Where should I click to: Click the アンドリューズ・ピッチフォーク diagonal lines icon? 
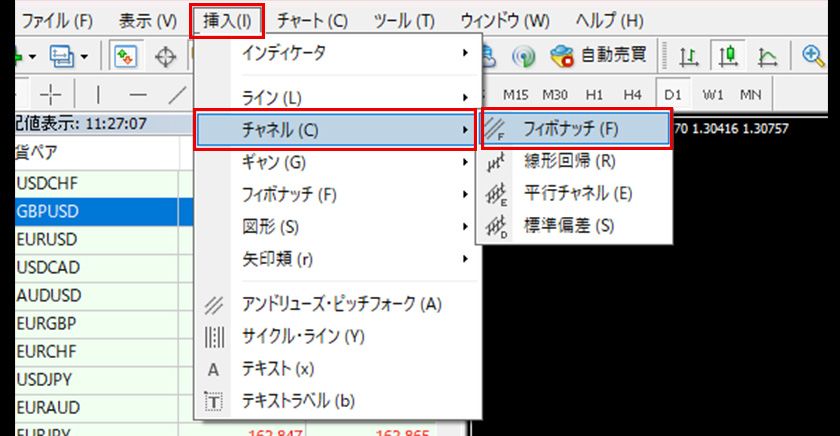click(213, 305)
